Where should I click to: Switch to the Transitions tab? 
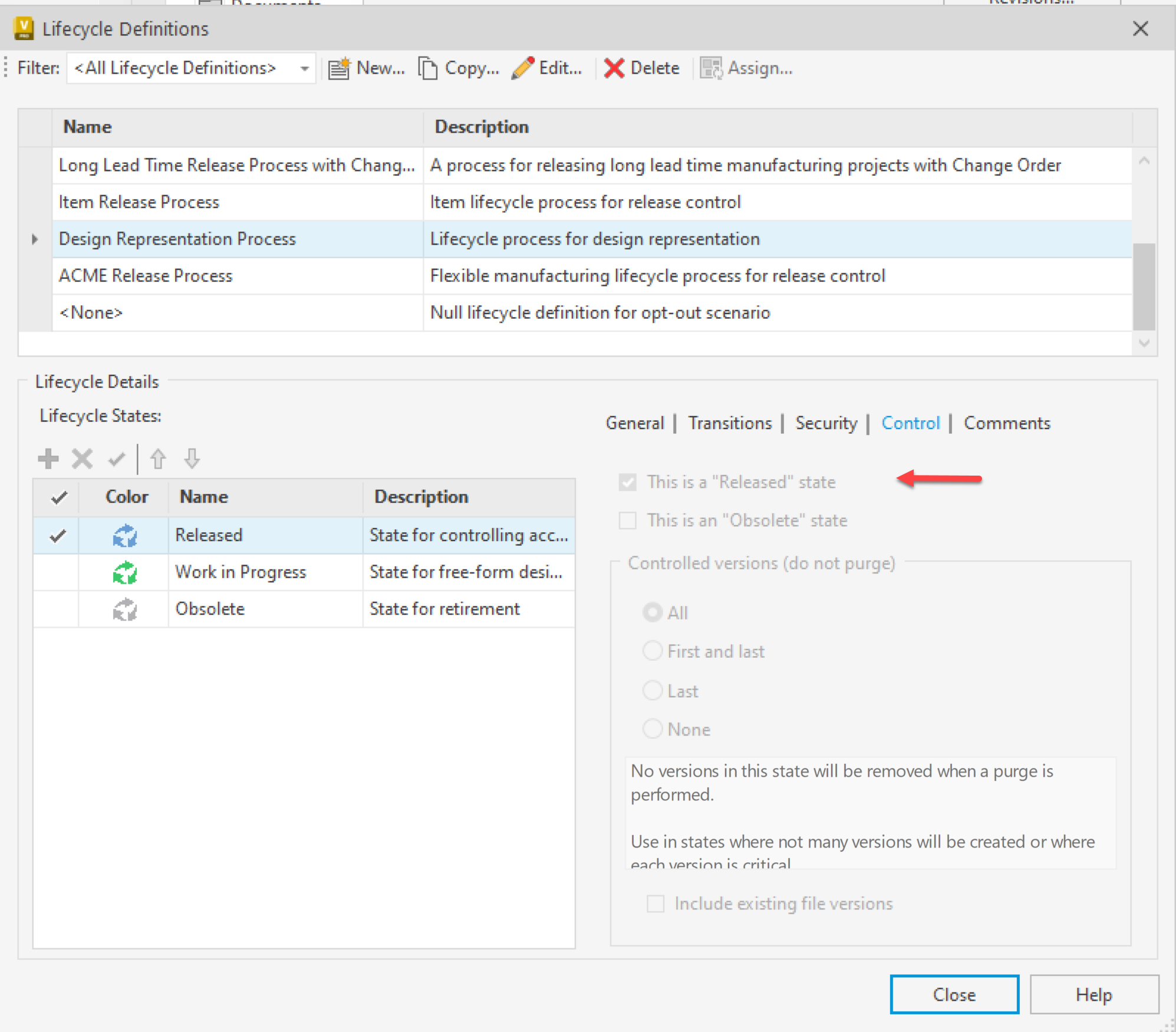tap(729, 423)
